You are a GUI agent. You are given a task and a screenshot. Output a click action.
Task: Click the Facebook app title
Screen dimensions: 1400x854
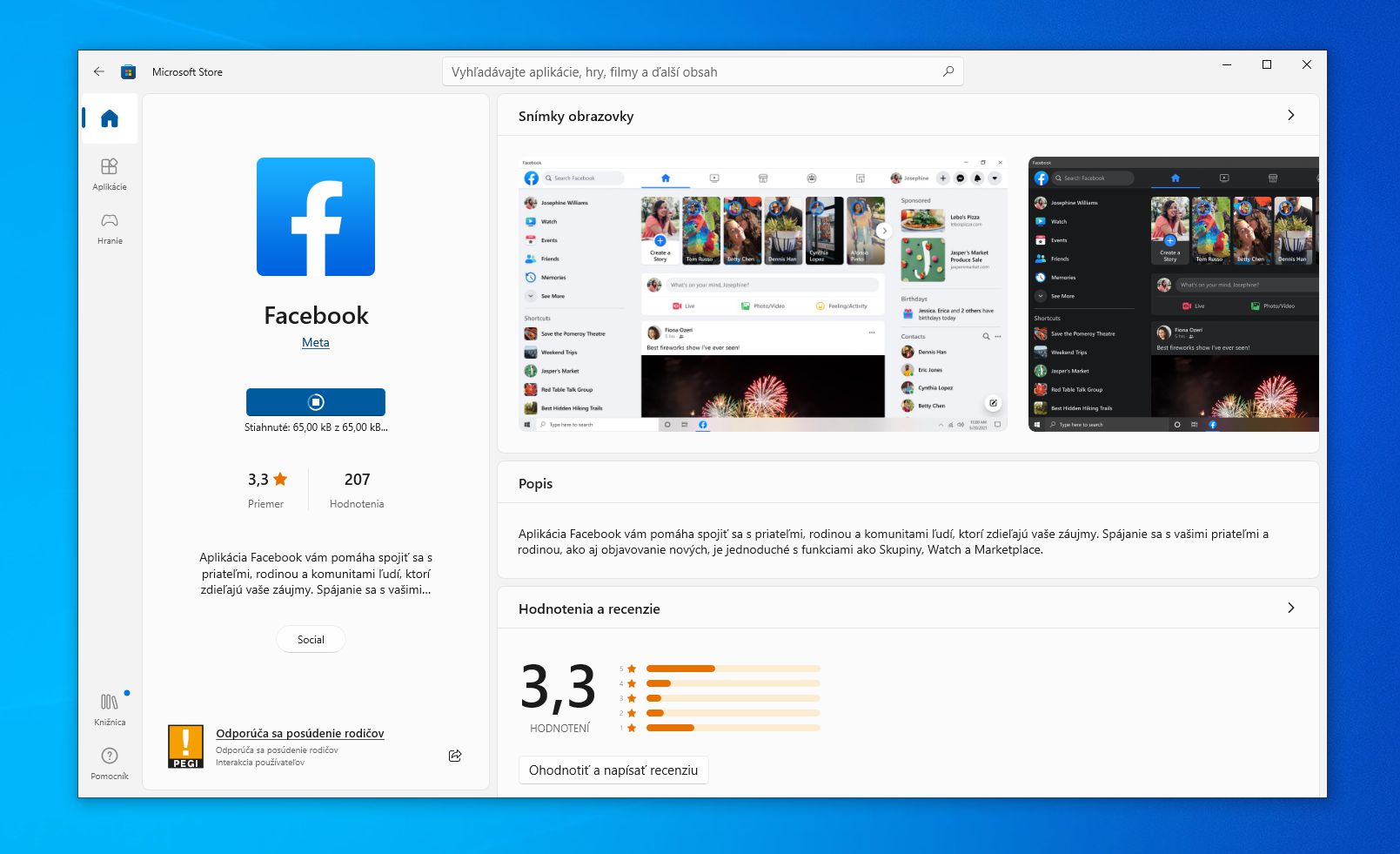316,315
